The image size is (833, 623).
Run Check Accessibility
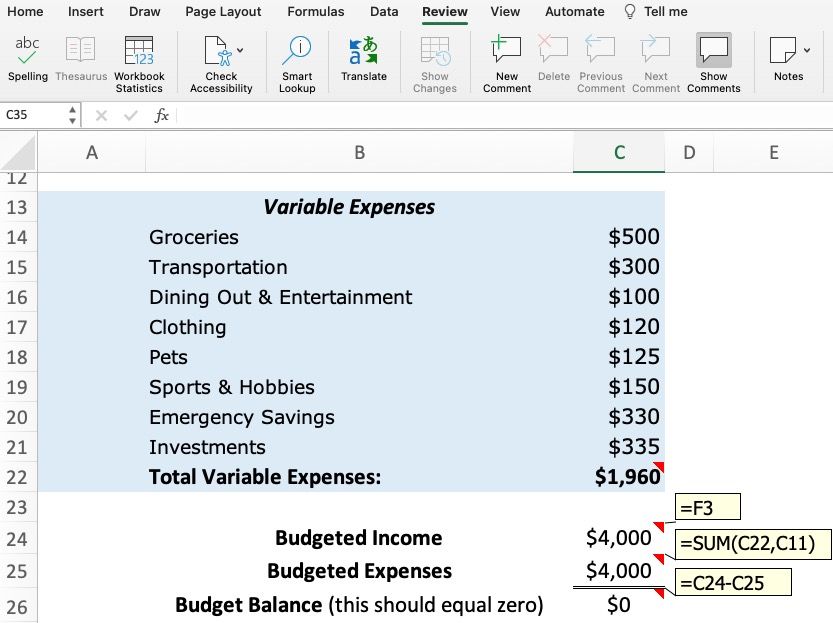pos(221,64)
